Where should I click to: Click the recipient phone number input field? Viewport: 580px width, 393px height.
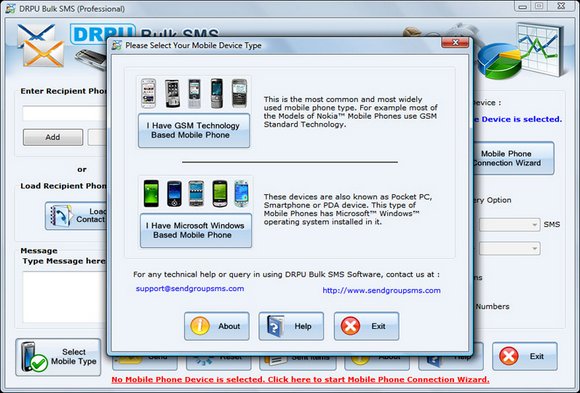tap(65, 113)
